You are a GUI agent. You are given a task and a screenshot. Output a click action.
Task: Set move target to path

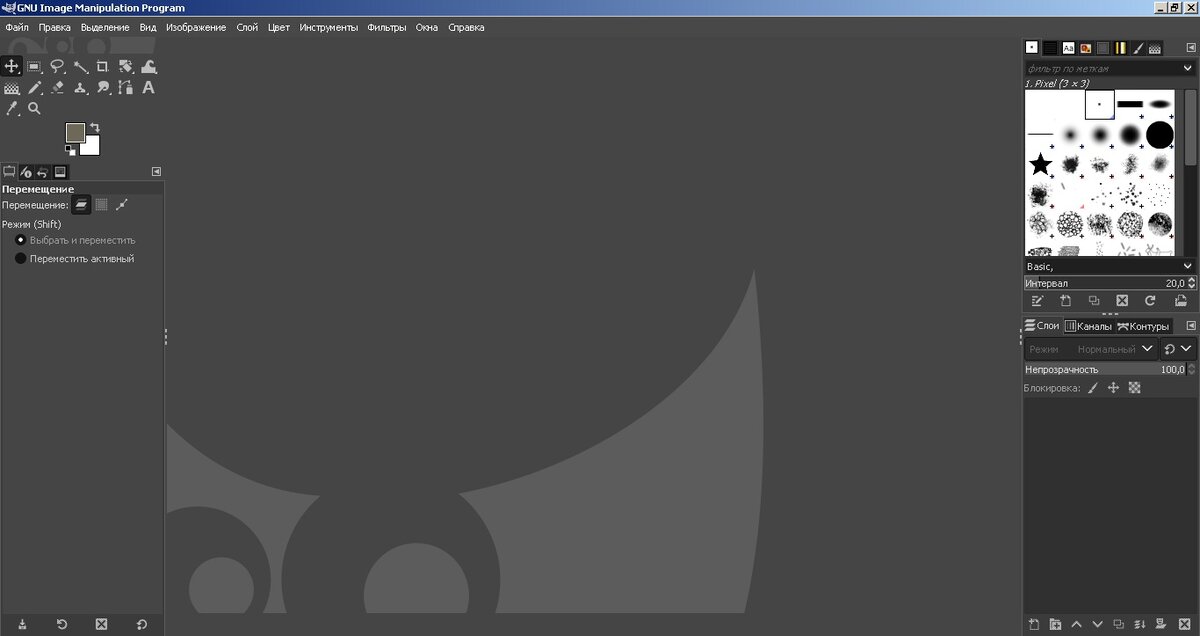tap(121, 204)
